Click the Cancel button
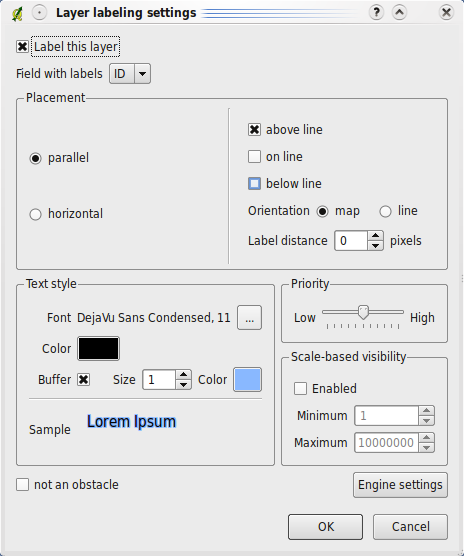The height and width of the screenshot is (556, 464). [410, 527]
